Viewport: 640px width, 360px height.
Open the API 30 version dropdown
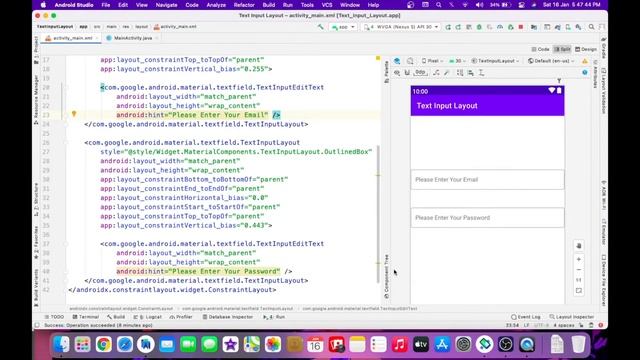pyautogui.click(x=458, y=61)
